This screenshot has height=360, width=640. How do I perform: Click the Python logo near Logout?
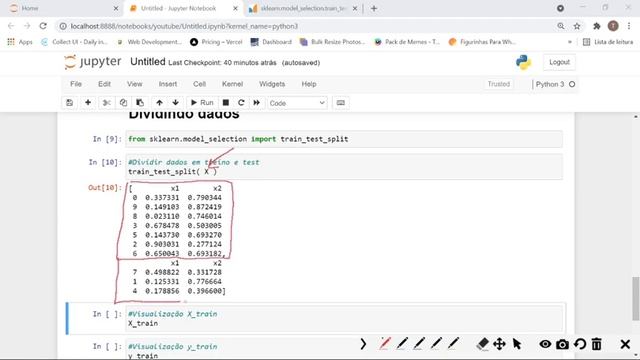[x=523, y=62]
